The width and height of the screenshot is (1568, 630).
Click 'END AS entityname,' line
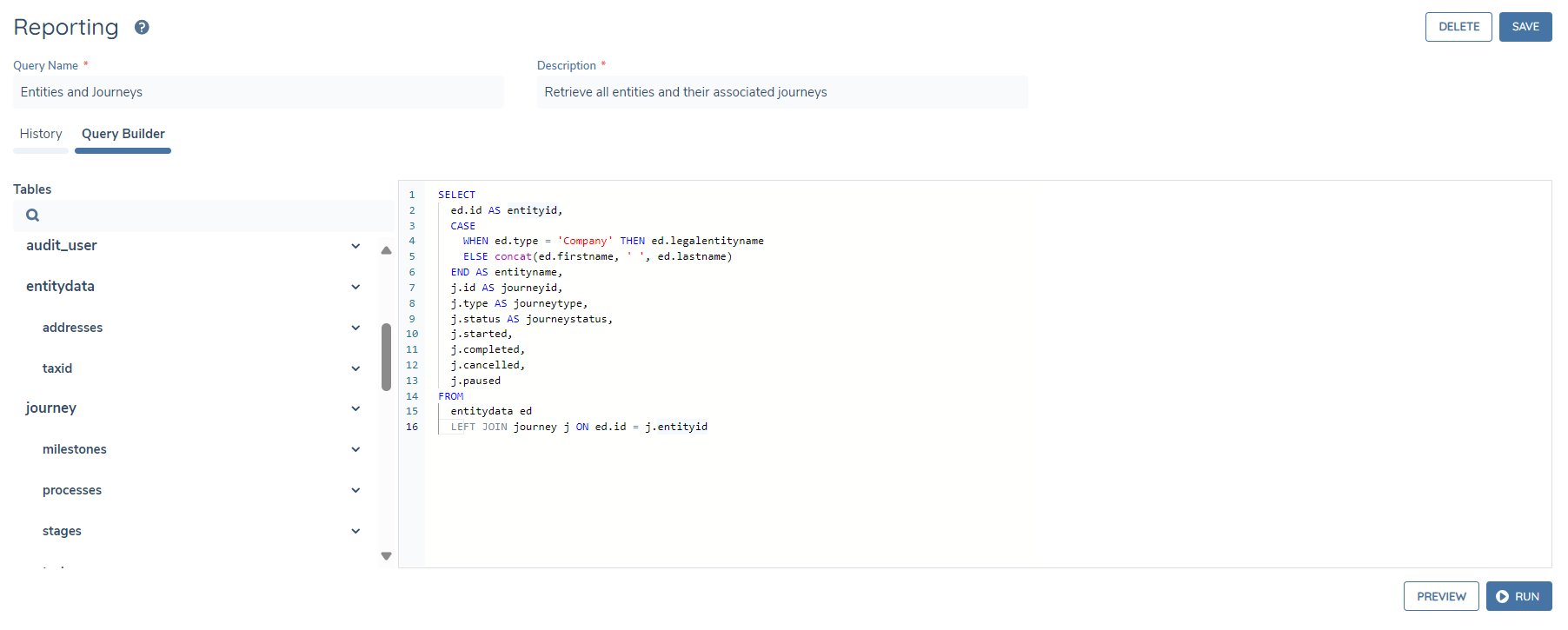507,272
